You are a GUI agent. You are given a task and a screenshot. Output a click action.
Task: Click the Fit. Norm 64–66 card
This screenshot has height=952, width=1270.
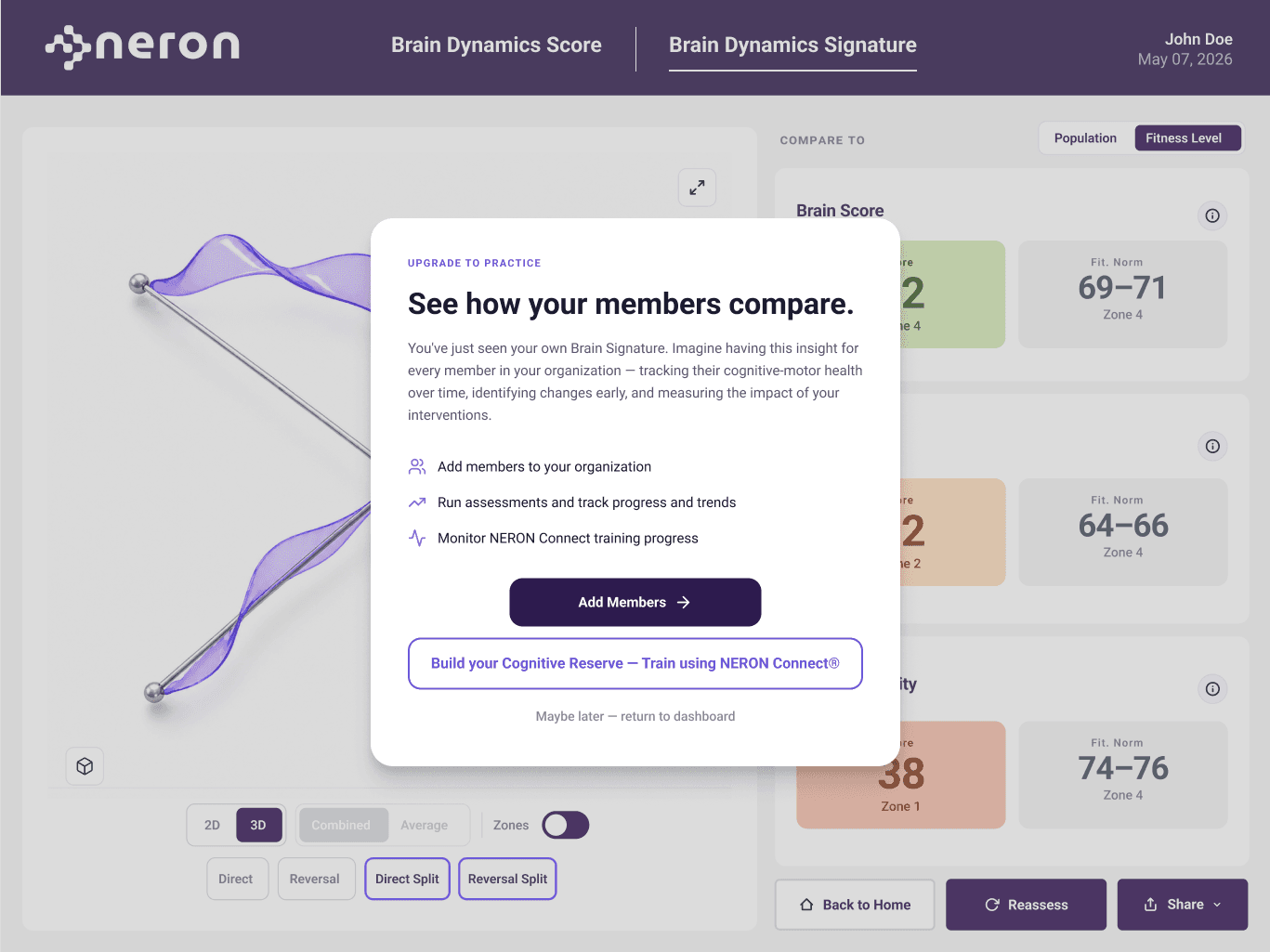point(1123,532)
